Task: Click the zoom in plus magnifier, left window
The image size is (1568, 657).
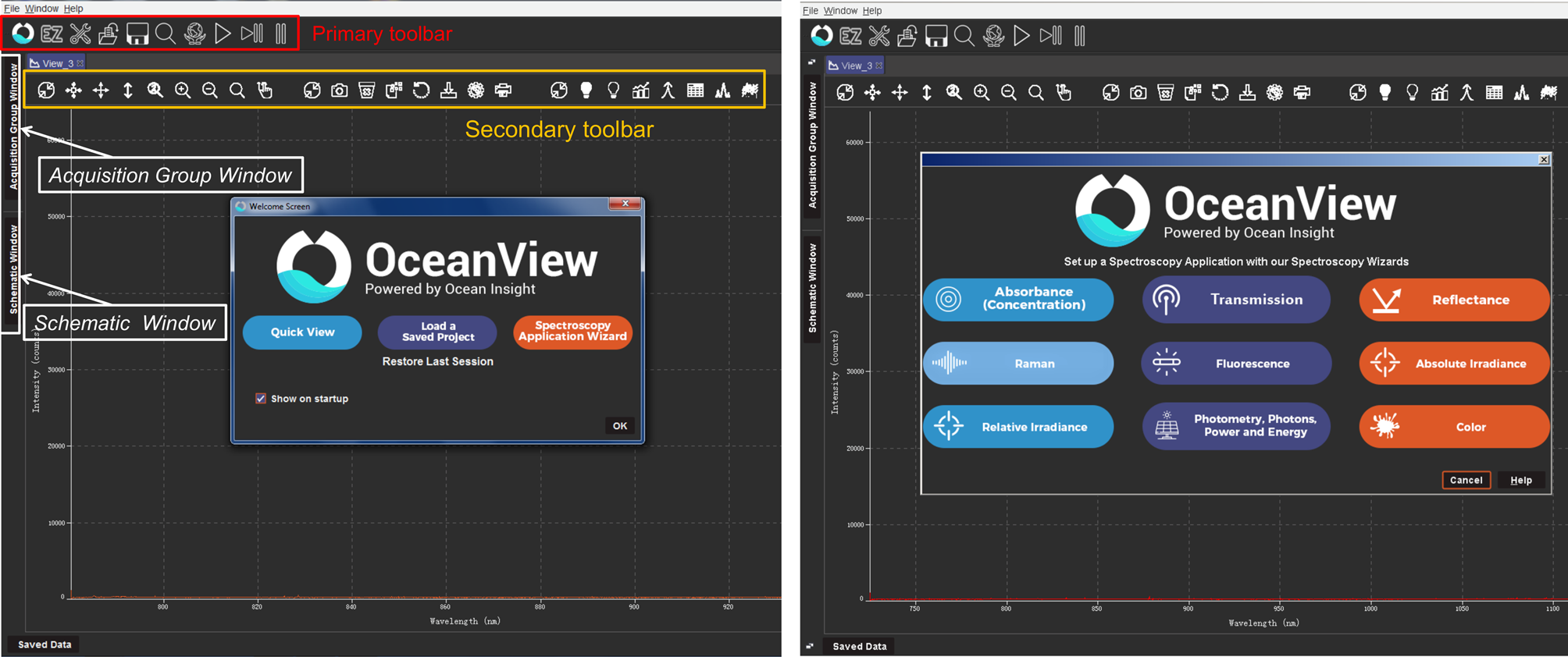Action: 183,91
